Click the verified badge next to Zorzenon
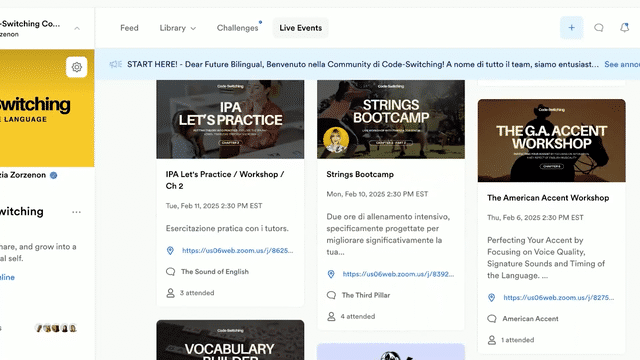 [x=53, y=175]
